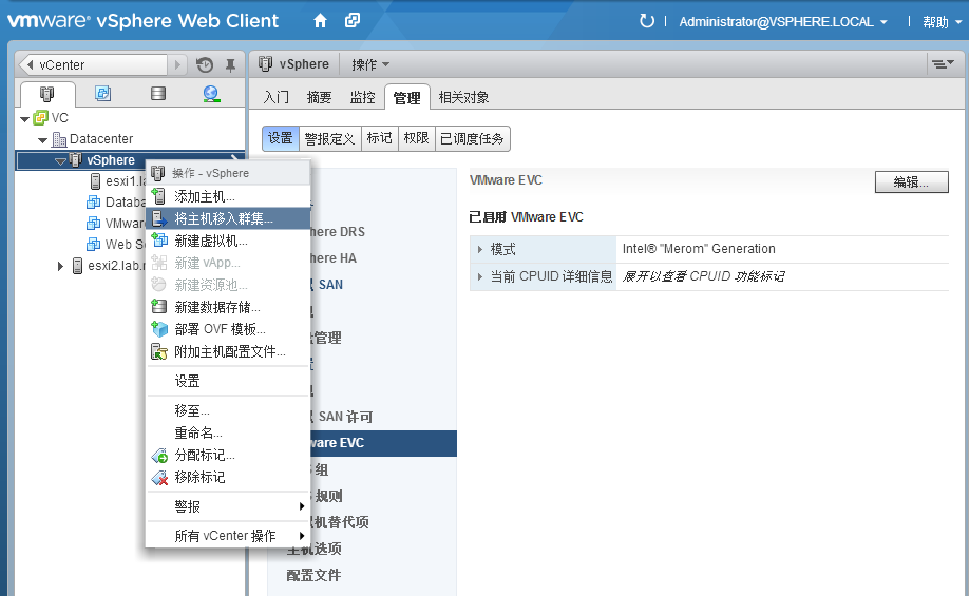Switch to the 摘要 tab
The image size is (970, 597).
[x=319, y=97]
